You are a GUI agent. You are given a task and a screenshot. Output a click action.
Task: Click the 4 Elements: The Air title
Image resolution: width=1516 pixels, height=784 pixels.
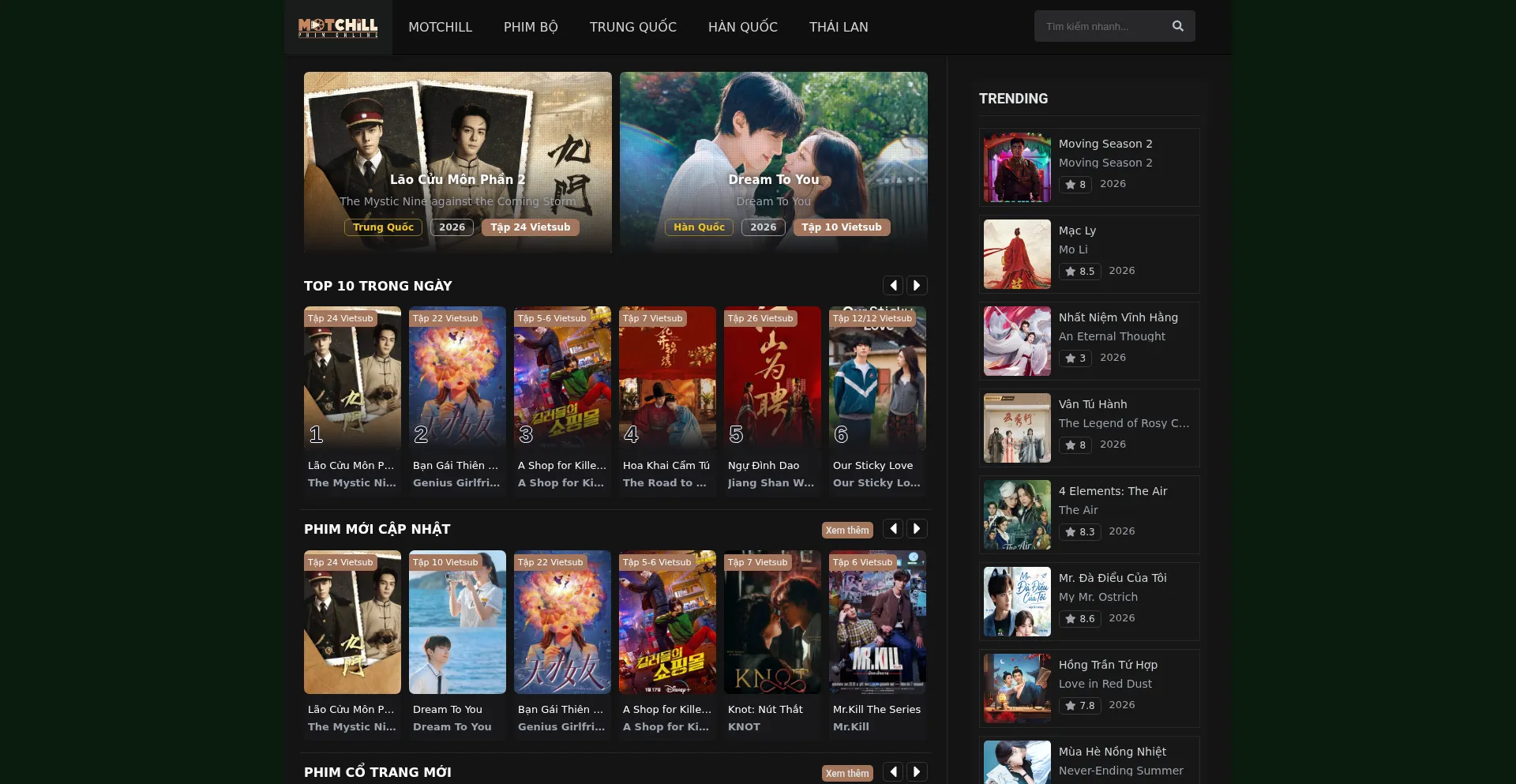pyautogui.click(x=1113, y=491)
